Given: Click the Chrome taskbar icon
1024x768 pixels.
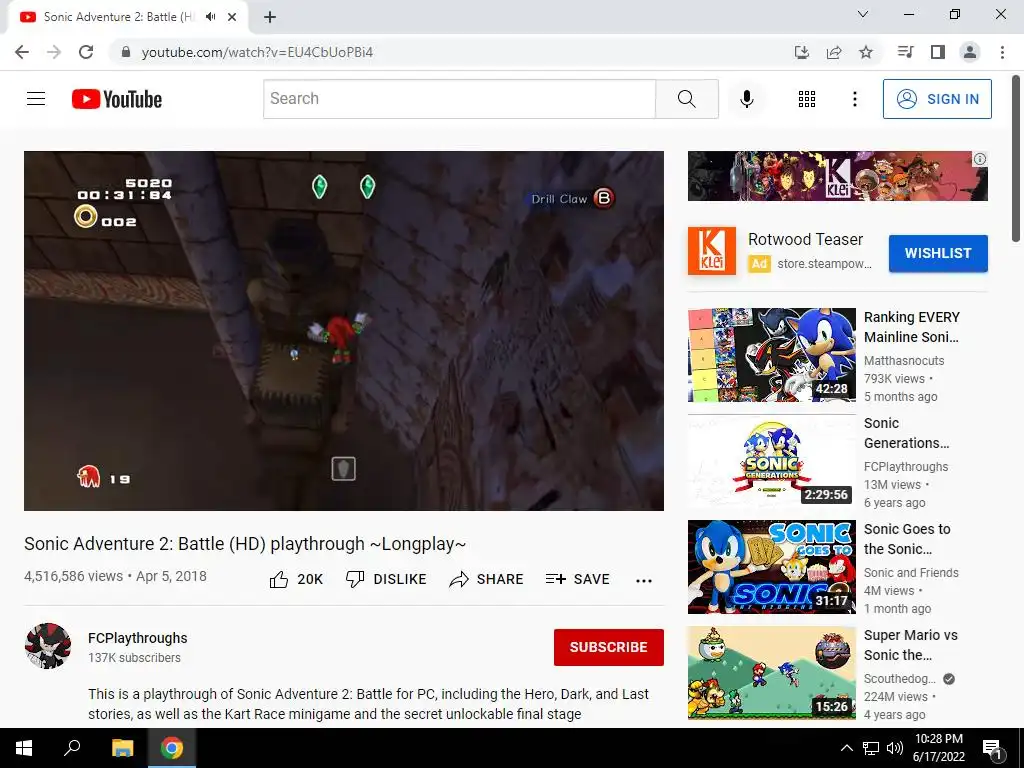Looking at the screenshot, I should 172,748.
